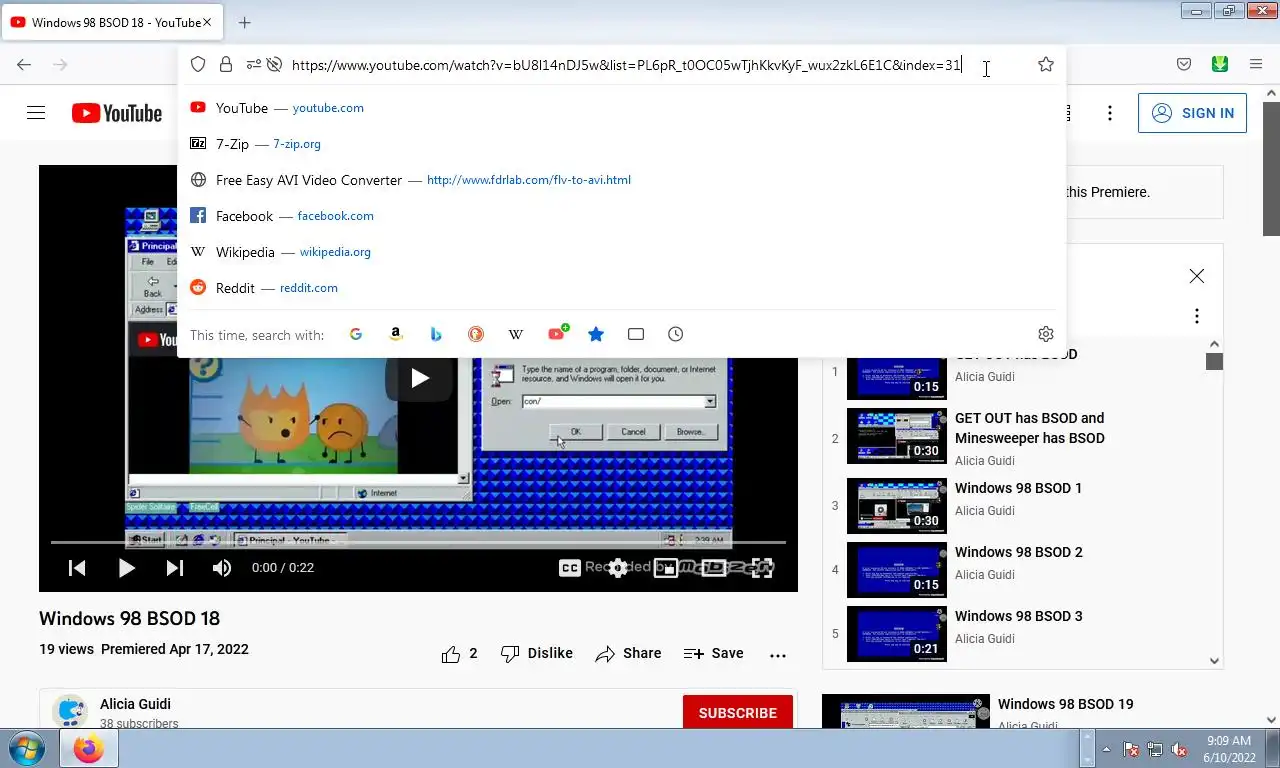Click the tracking protection shield icon
Image resolution: width=1280 pixels, height=768 pixels.
(198, 65)
